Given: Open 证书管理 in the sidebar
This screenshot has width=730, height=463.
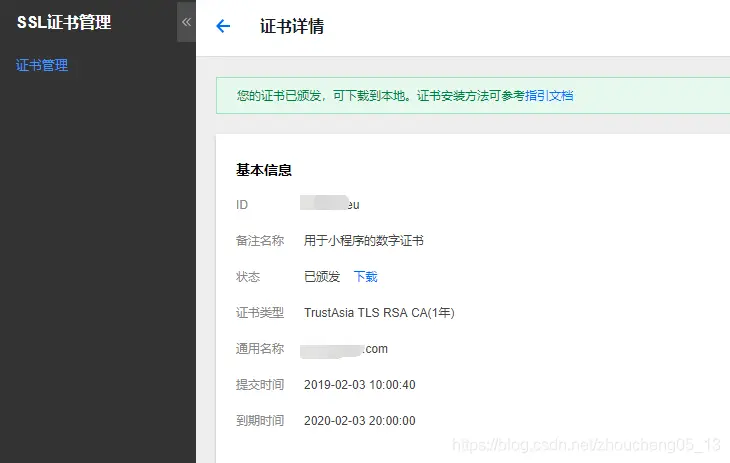Looking at the screenshot, I should (42, 66).
